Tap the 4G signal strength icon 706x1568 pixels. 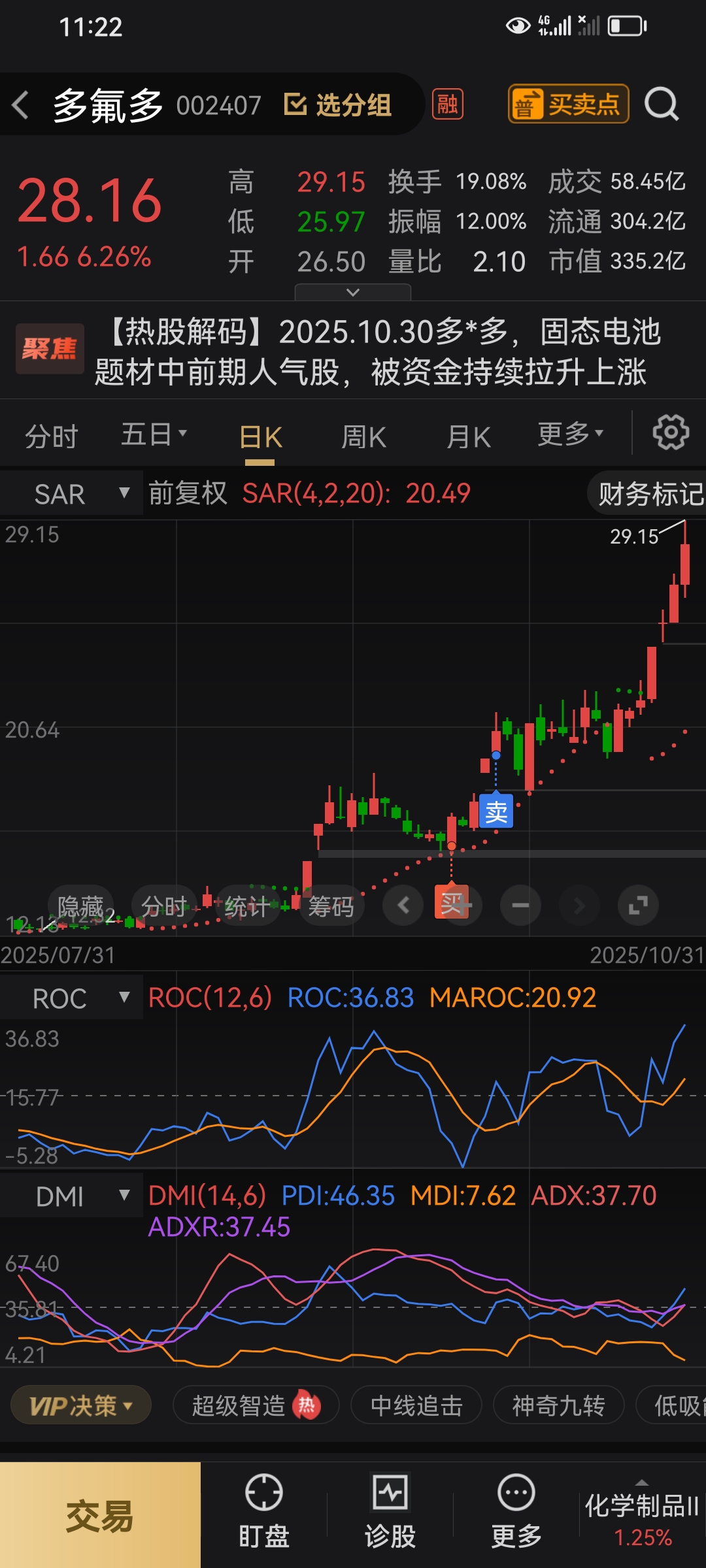pyautogui.click(x=554, y=26)
